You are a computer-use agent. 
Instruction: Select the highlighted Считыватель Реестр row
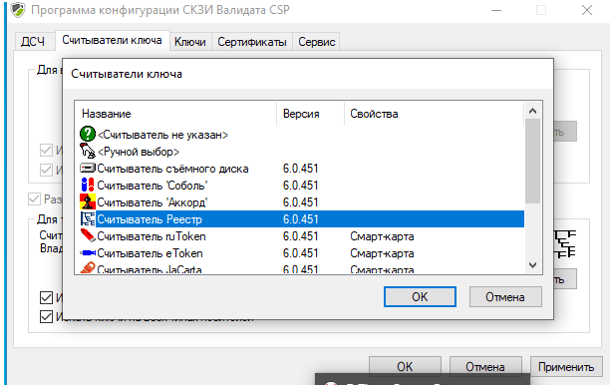coord(302,219)
